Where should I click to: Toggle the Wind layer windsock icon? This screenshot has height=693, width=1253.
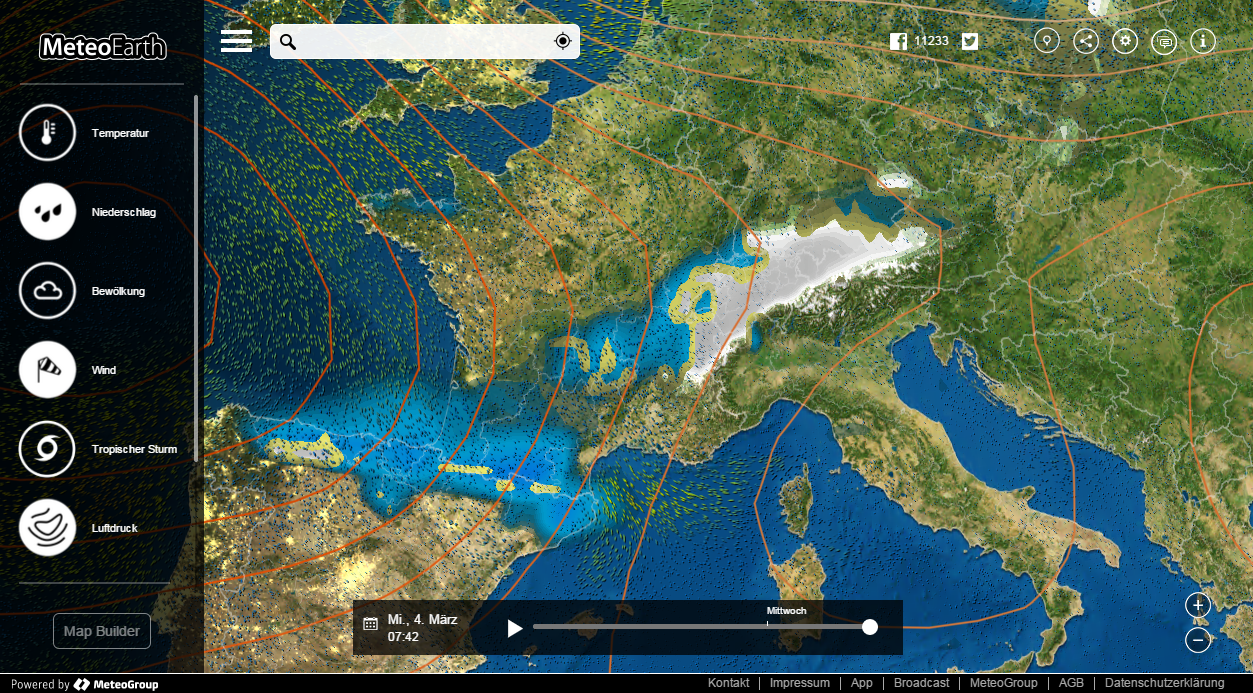click(x=47, y=370)
